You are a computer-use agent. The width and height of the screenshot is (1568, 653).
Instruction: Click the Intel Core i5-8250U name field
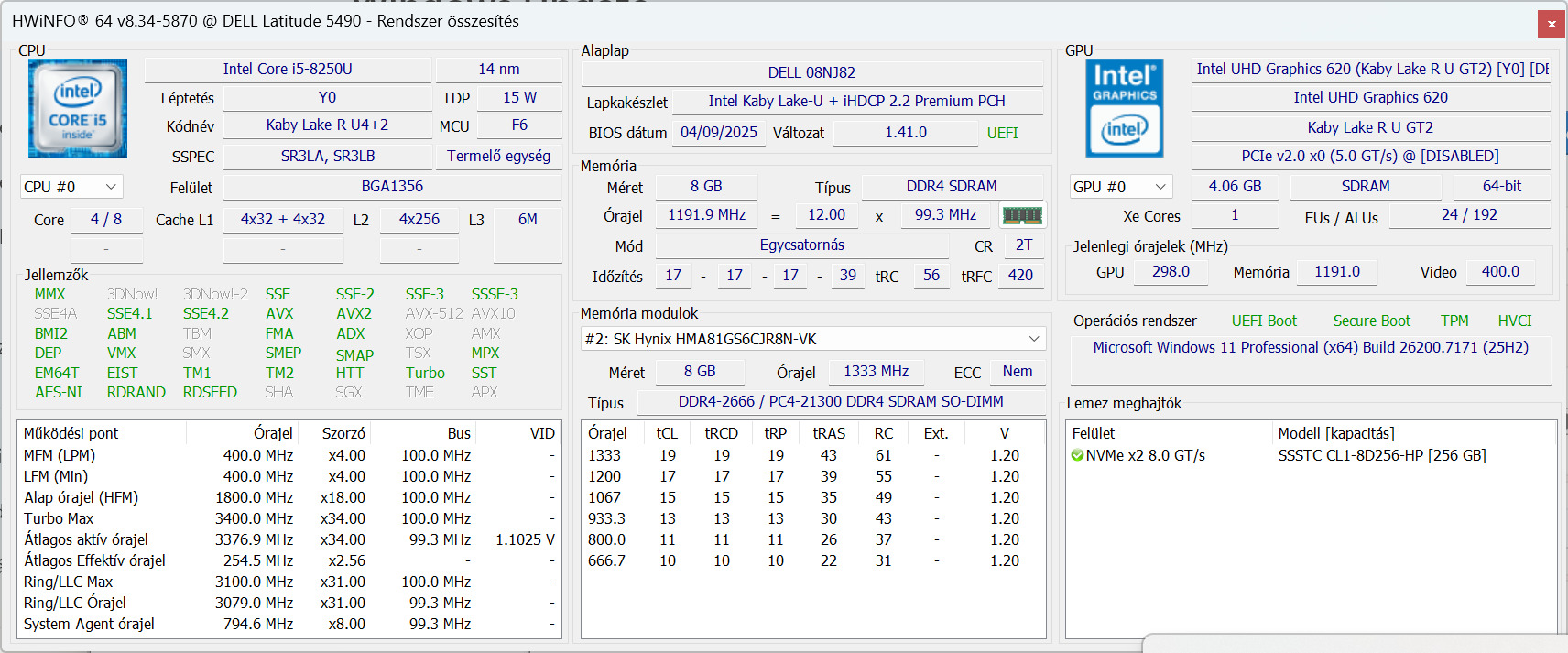pyautogui.click(x=288, y=70)
